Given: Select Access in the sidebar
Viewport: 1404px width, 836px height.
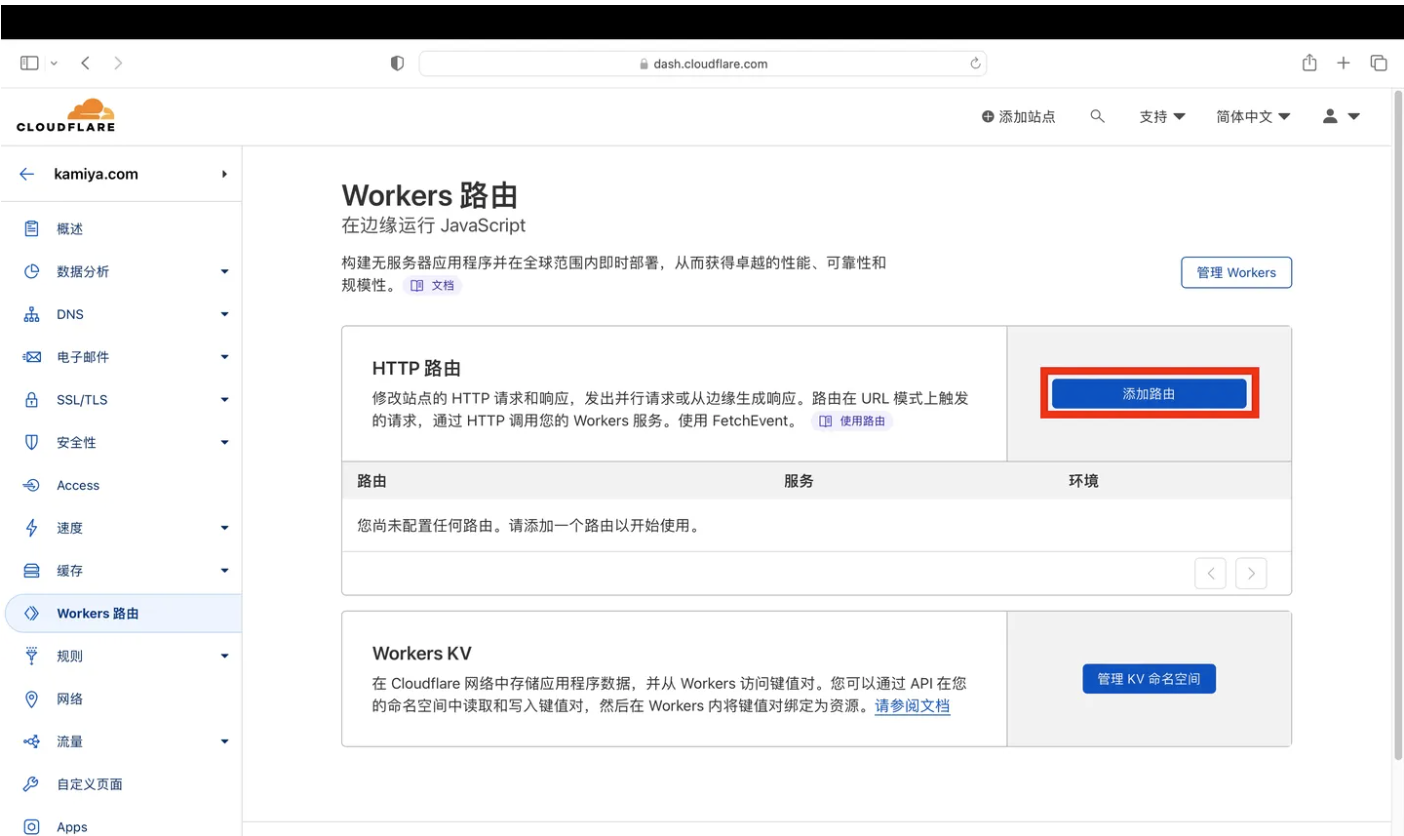Looking at the screenshot, I should click(78, 486).
